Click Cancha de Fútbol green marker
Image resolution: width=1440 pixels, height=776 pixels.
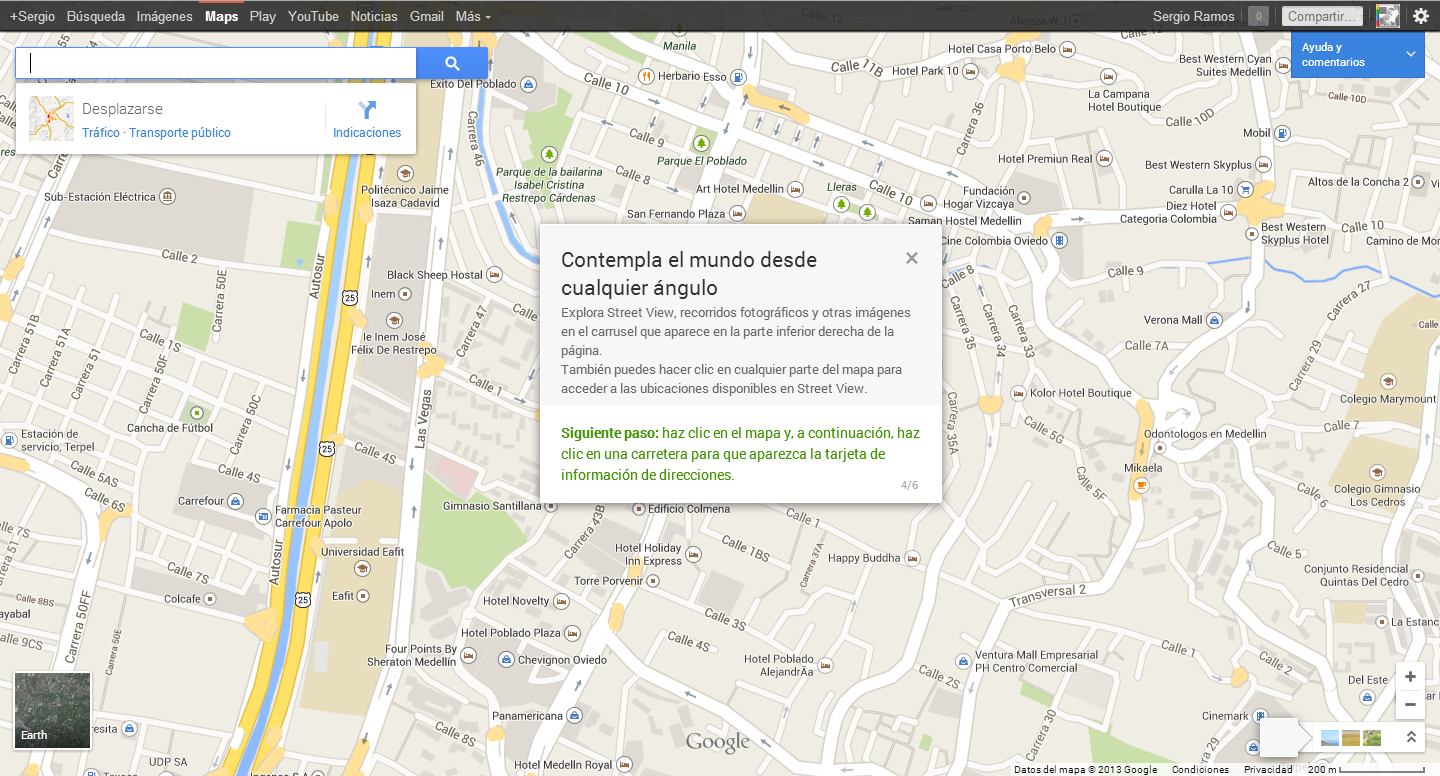[196, 413]
